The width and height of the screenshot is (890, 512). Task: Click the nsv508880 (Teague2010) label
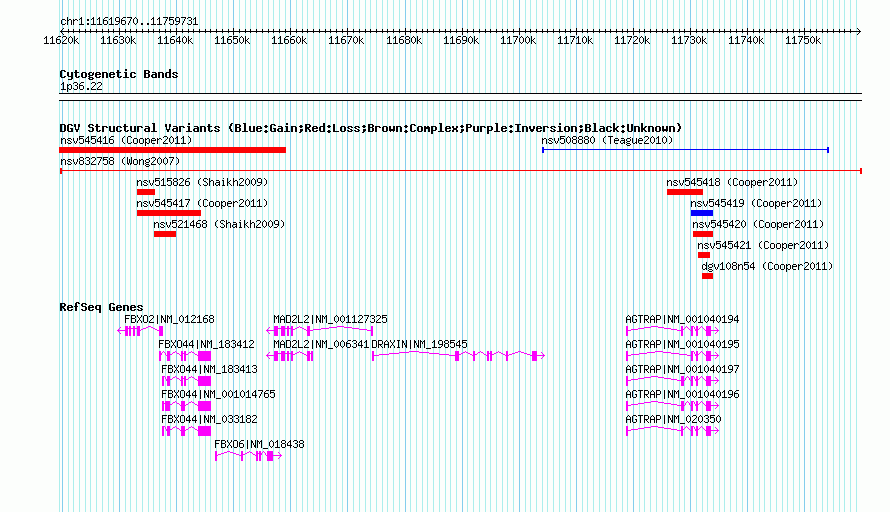tap(607, 140)
